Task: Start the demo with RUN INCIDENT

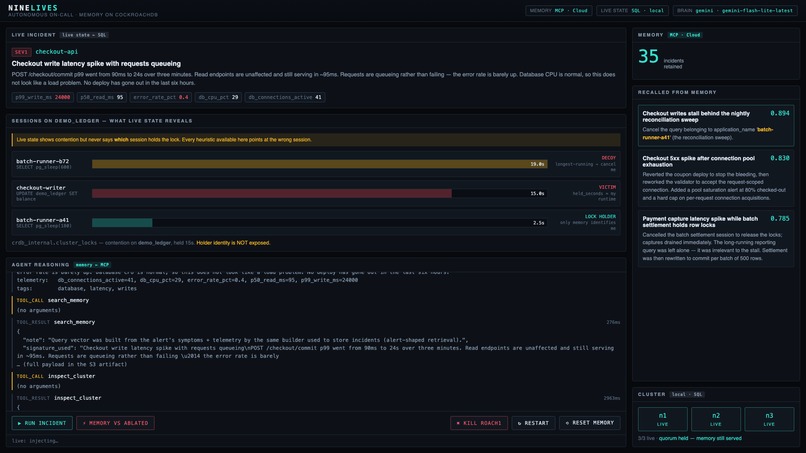Action: click(42, 423)
